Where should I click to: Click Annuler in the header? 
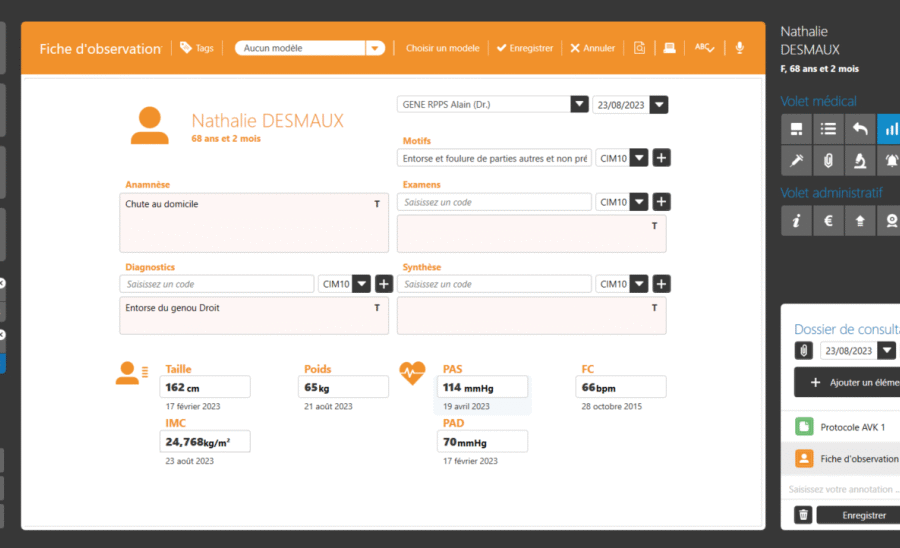click(x=592, y=48)
